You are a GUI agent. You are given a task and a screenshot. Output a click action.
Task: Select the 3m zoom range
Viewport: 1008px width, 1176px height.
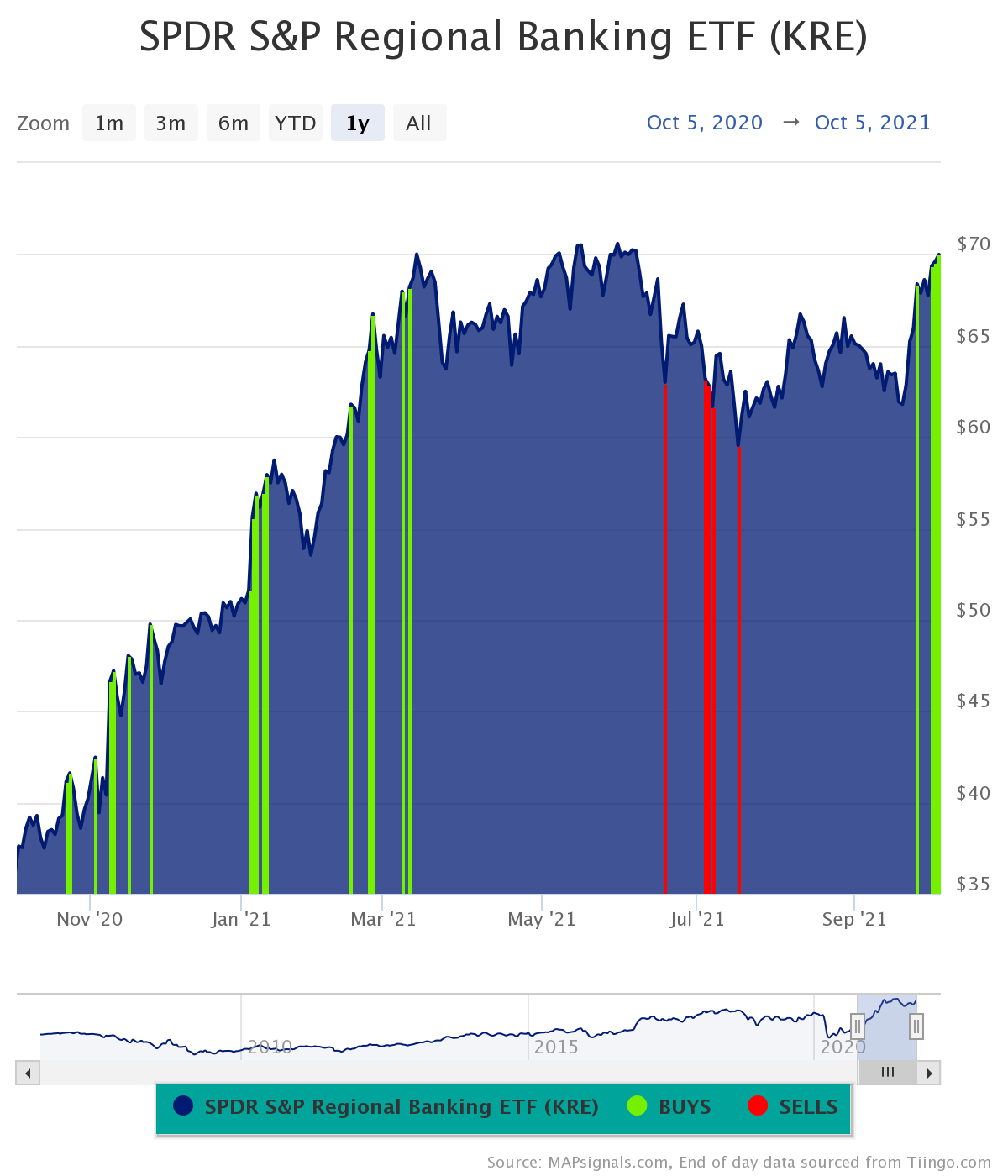tap(171, 123)
